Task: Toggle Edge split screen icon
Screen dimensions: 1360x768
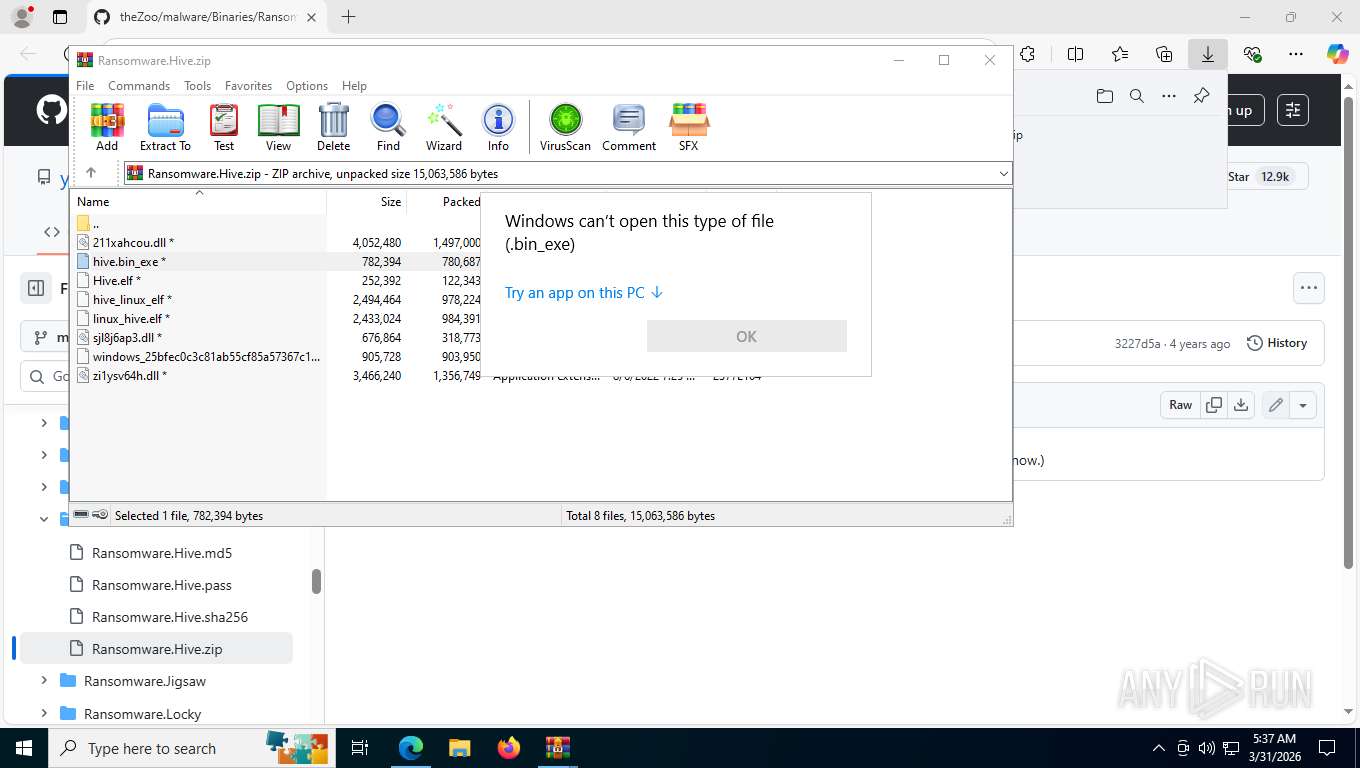Action: pyautogui.click(x=1076, y=54)
